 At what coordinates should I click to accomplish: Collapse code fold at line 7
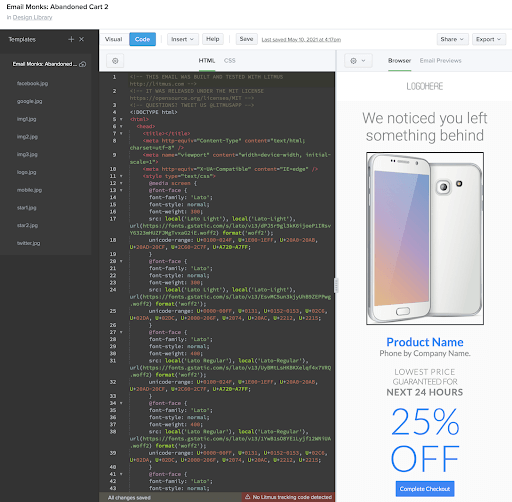click(121, 133)
